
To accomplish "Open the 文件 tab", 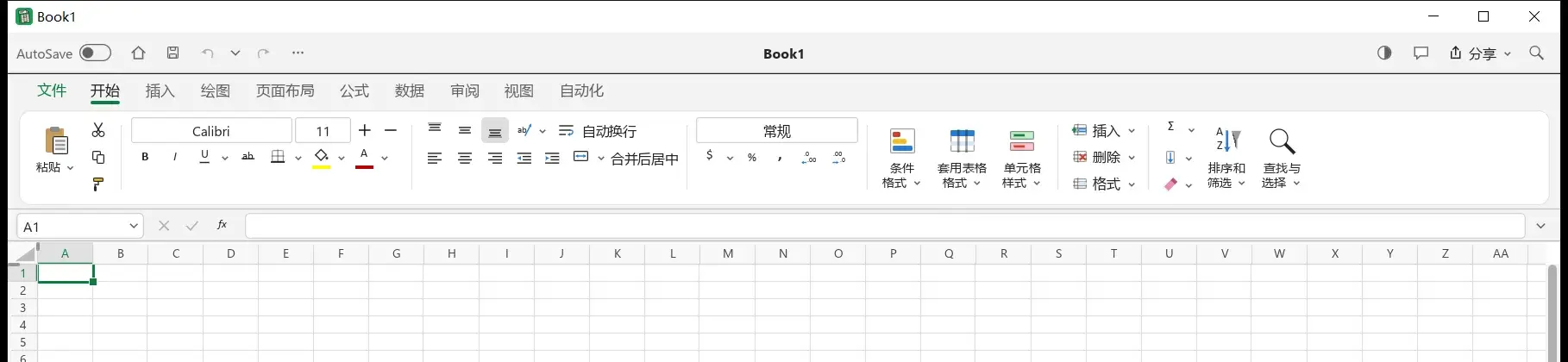I will pos(52,90).
